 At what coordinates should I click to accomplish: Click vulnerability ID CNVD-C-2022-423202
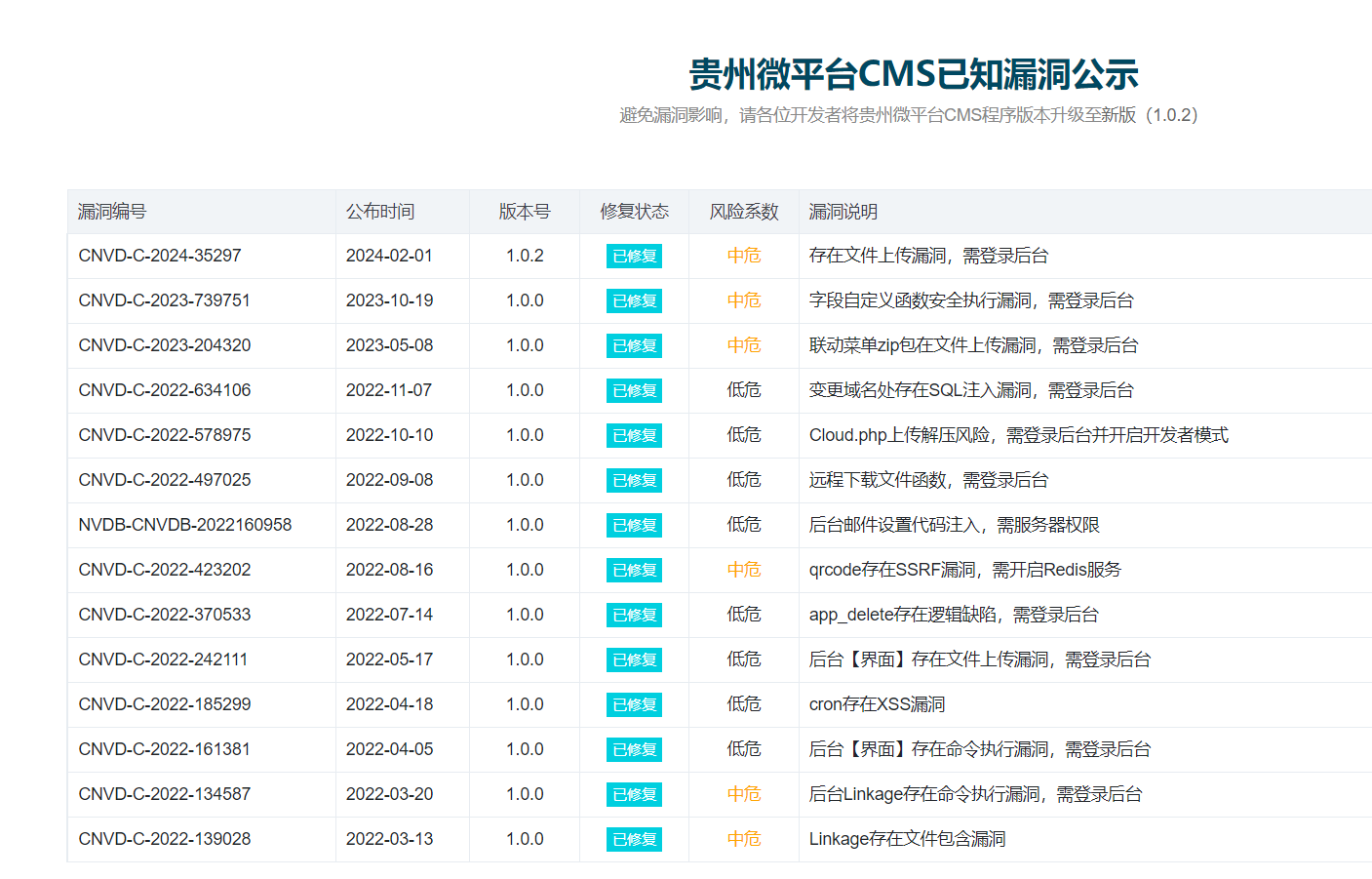[x=165, y=570]
